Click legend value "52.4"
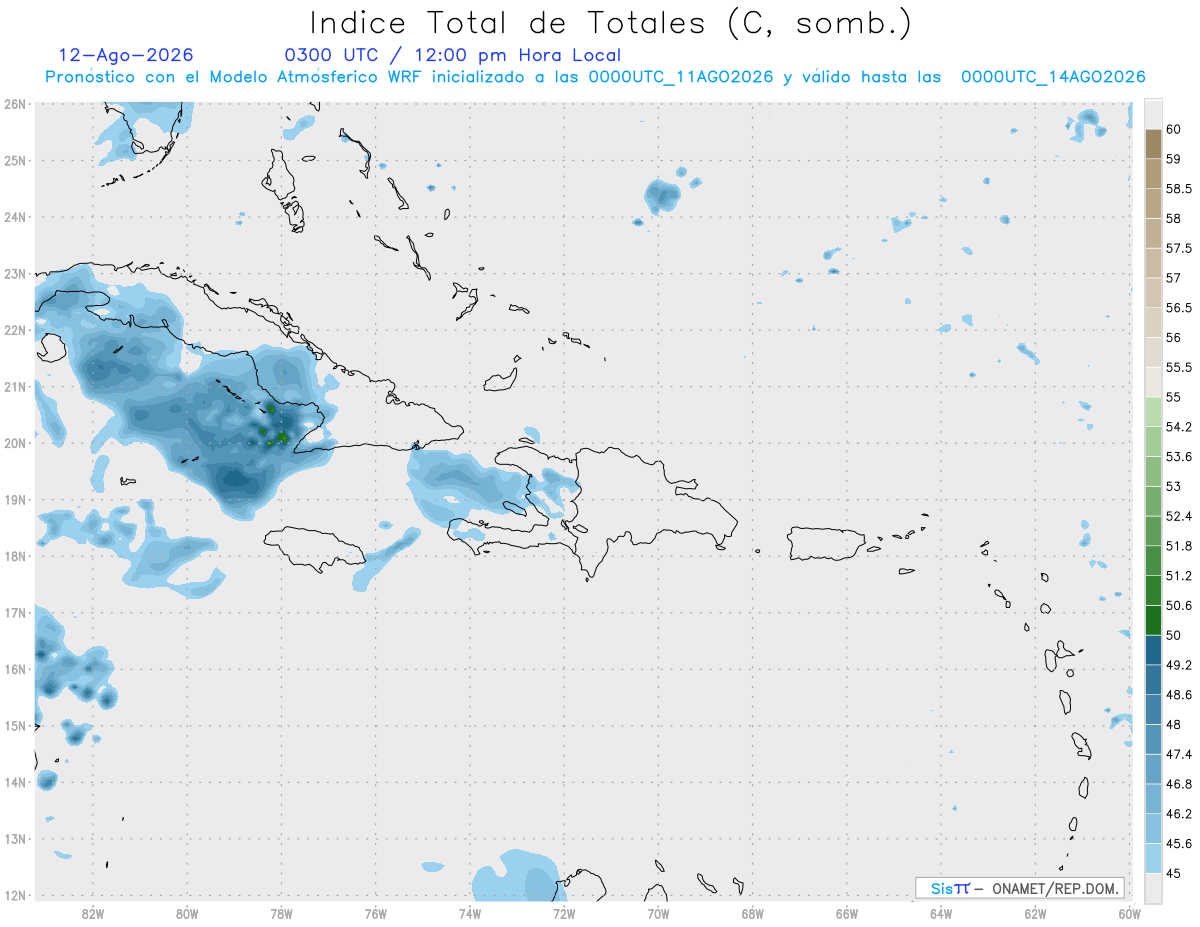 tap(1178, 516)
